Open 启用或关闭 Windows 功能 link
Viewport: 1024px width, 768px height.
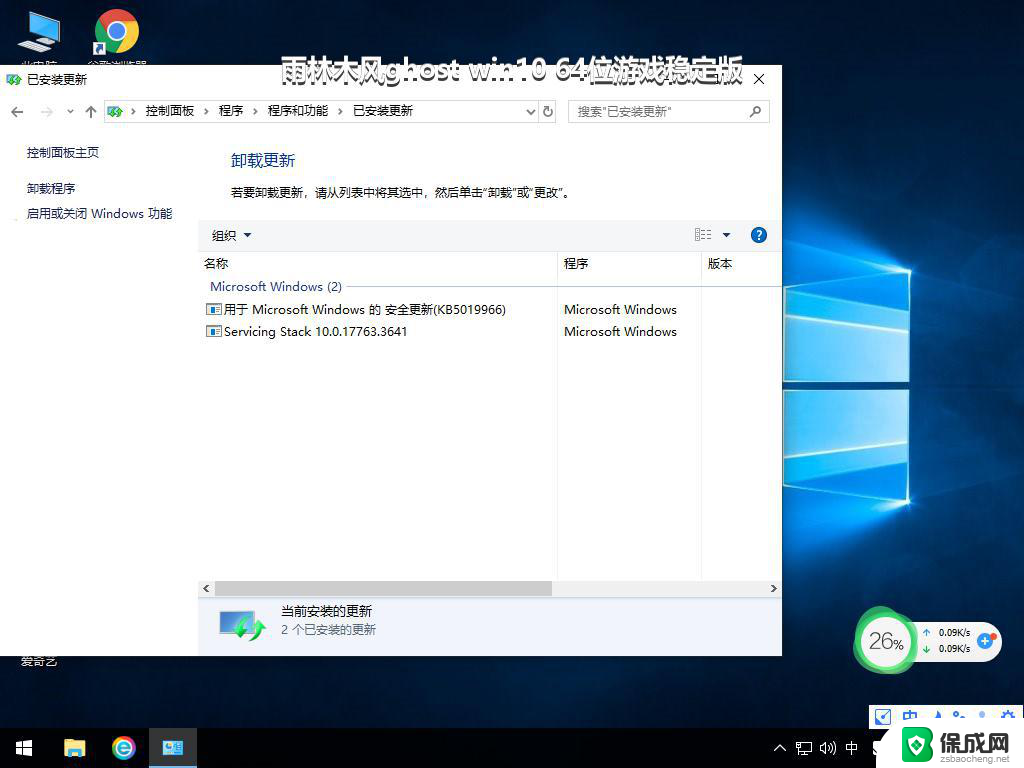tap(99, 214)
